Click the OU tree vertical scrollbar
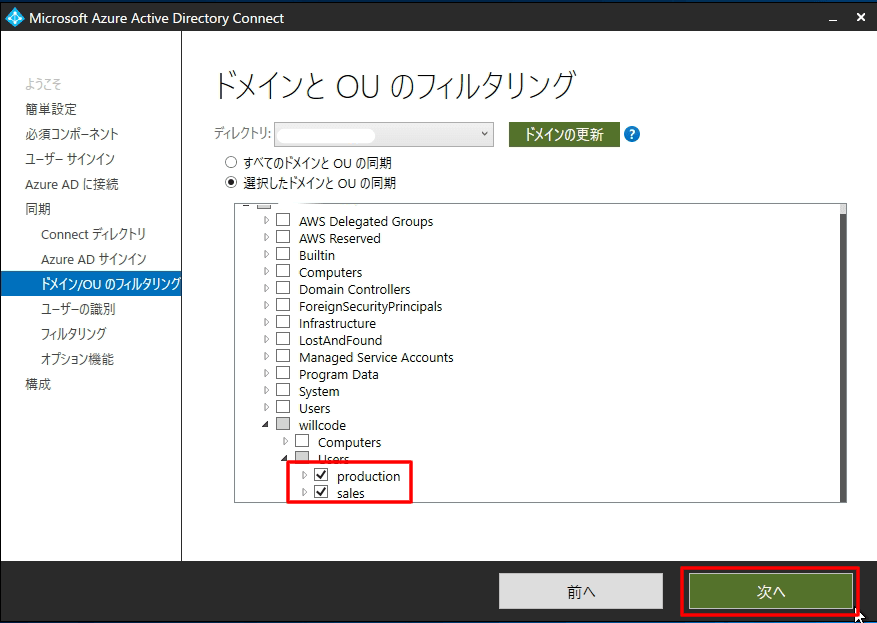The height and width of the screenshot is (623, 877). (x=843, y=353)
